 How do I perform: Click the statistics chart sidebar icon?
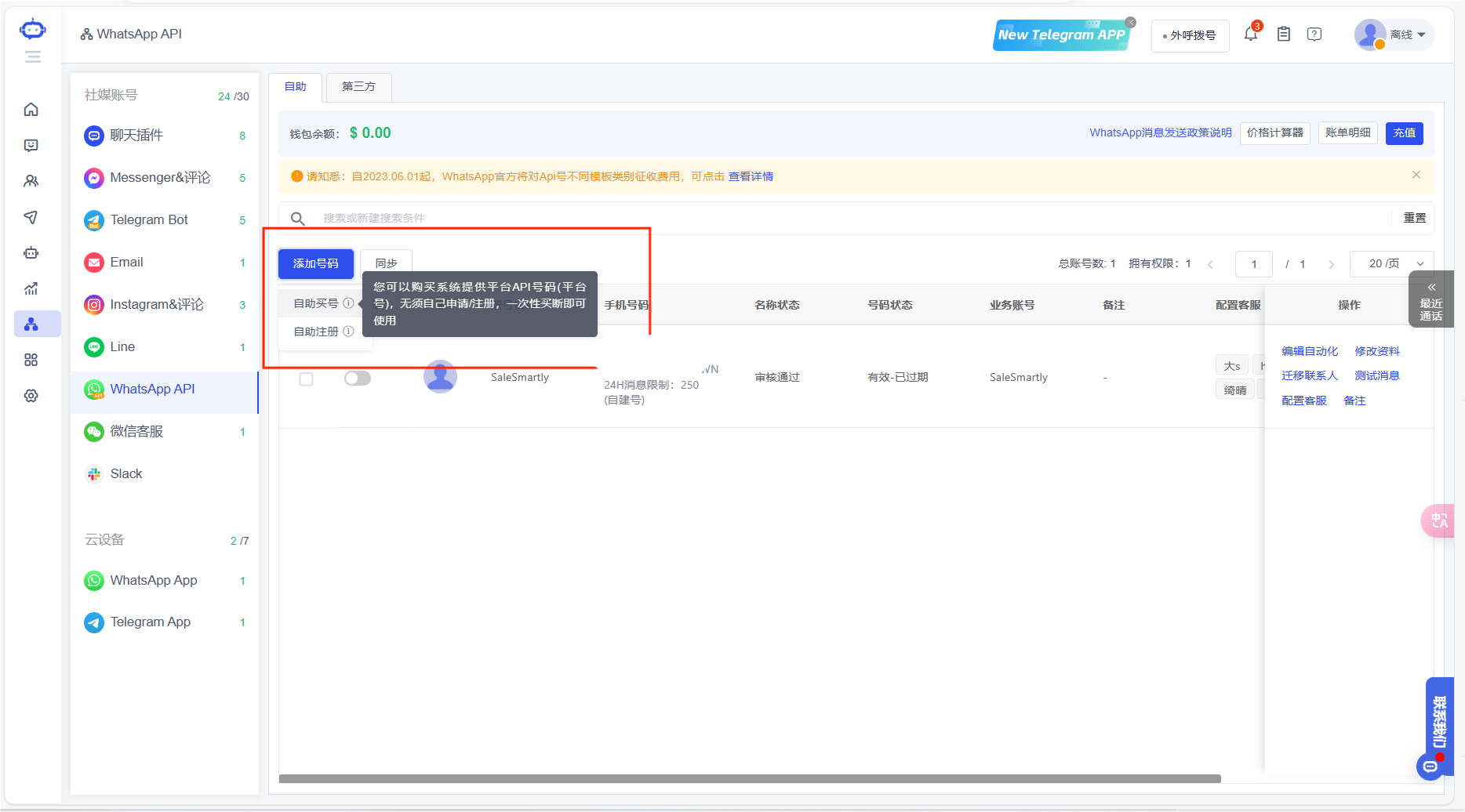tap(31, 288)
